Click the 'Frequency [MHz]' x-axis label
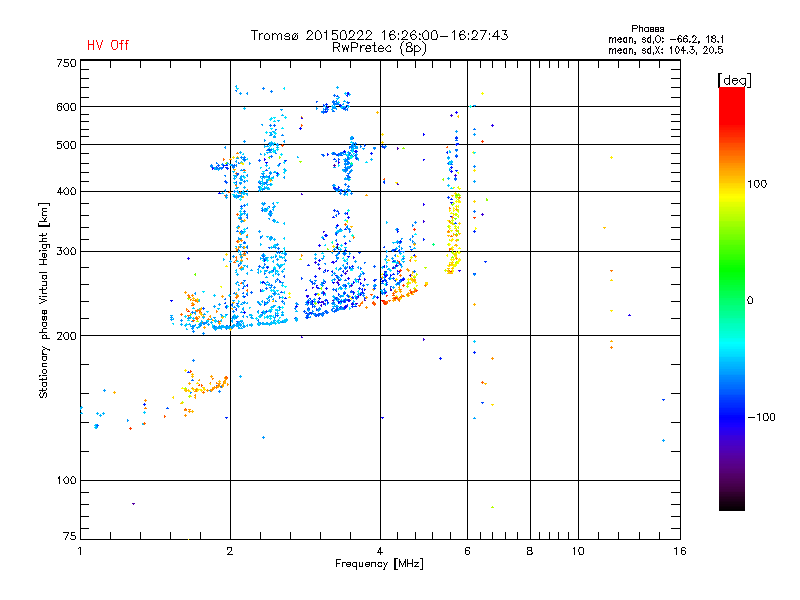Screen dimensions: 800x600 coord(379,564)
